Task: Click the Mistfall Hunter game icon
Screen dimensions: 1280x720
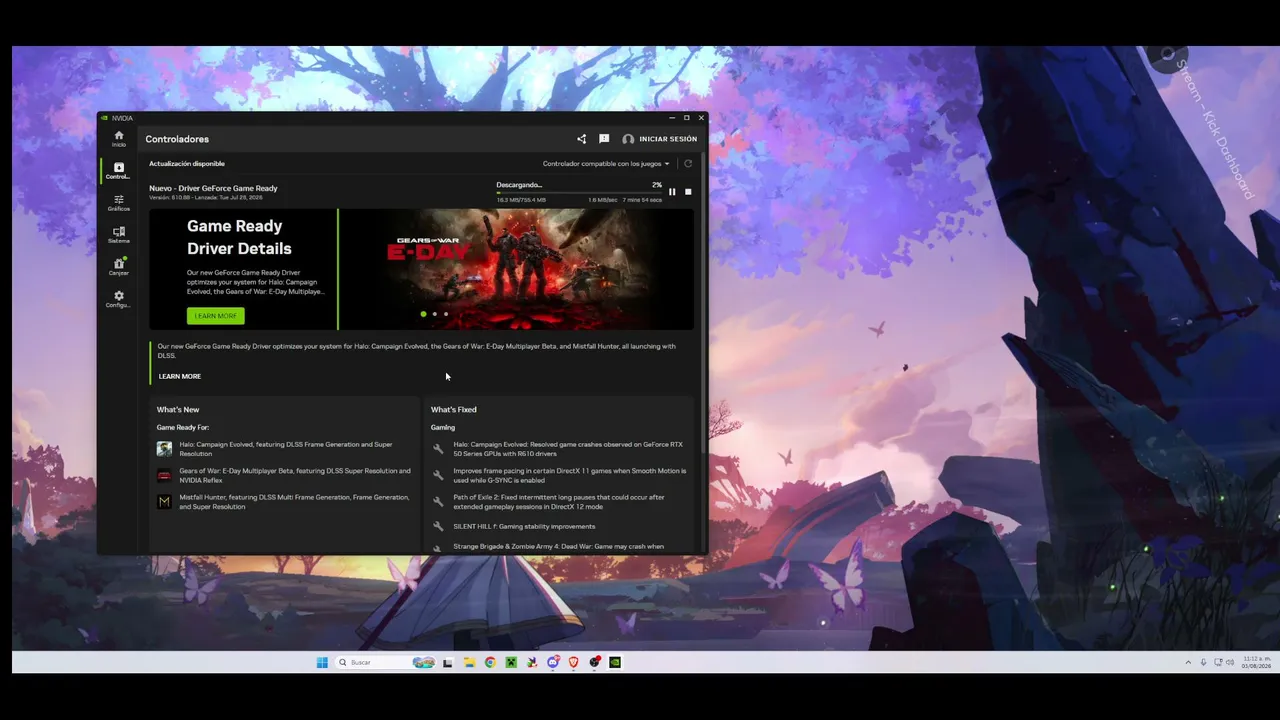Action: pyautogui.click(x=164, y=502)
